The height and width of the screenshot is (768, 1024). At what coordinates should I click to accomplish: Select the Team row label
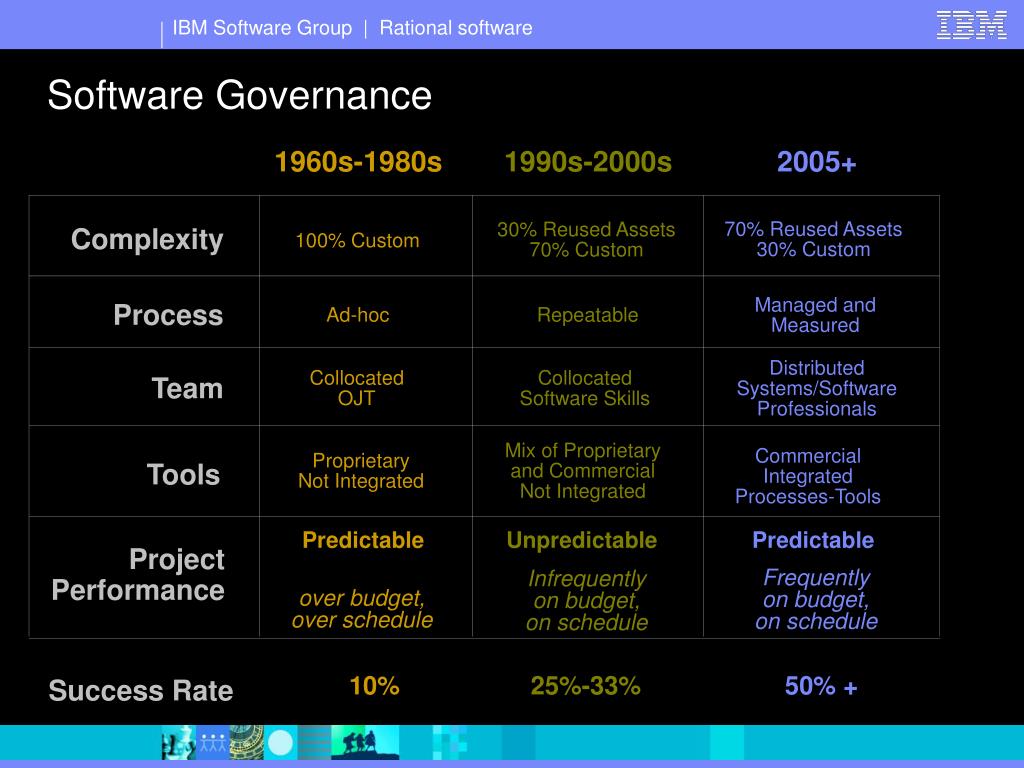187,388
